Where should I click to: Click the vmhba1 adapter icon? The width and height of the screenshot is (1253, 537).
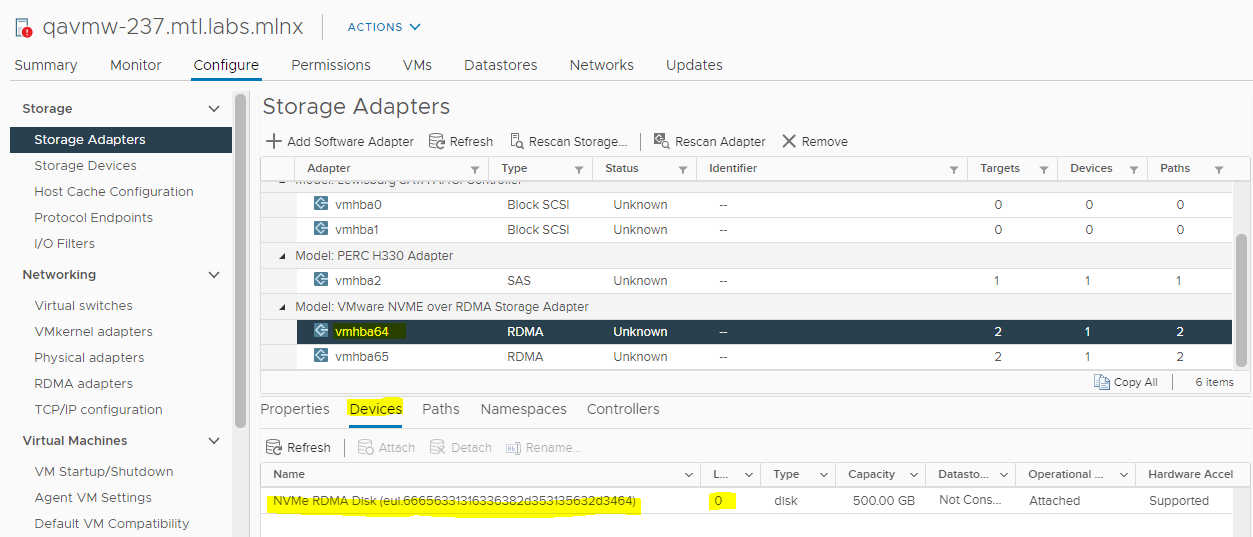click(x=321, y=229)
